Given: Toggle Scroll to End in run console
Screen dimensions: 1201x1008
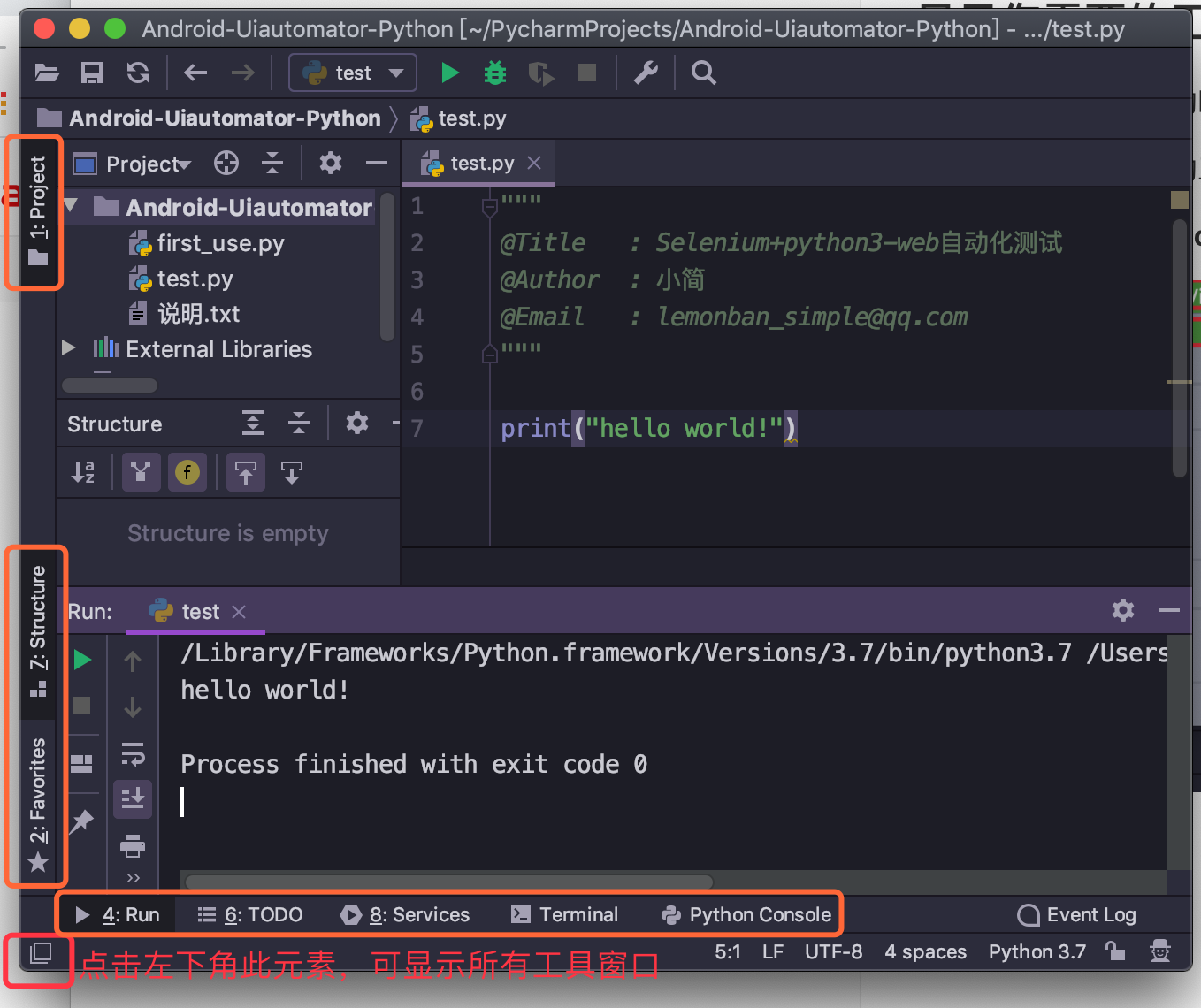Looking at the screenshot, I should [x=133, y=799].
